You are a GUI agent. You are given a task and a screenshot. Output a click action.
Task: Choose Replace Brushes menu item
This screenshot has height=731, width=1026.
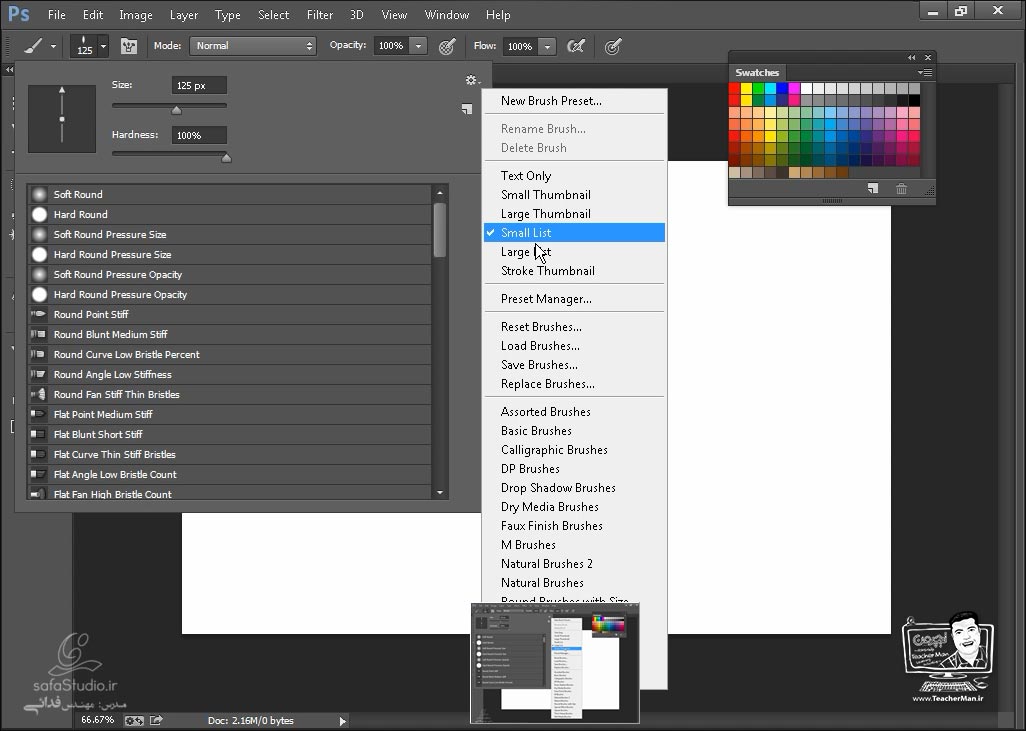pyautogui.click(x=575, y=383)
